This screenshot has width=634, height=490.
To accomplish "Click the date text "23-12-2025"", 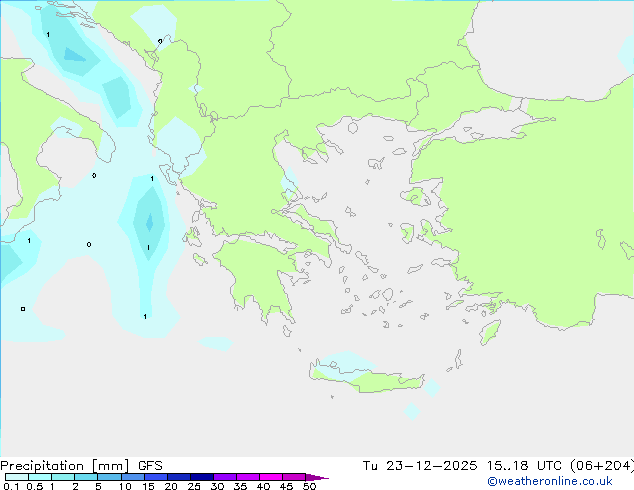I will 431,466.
